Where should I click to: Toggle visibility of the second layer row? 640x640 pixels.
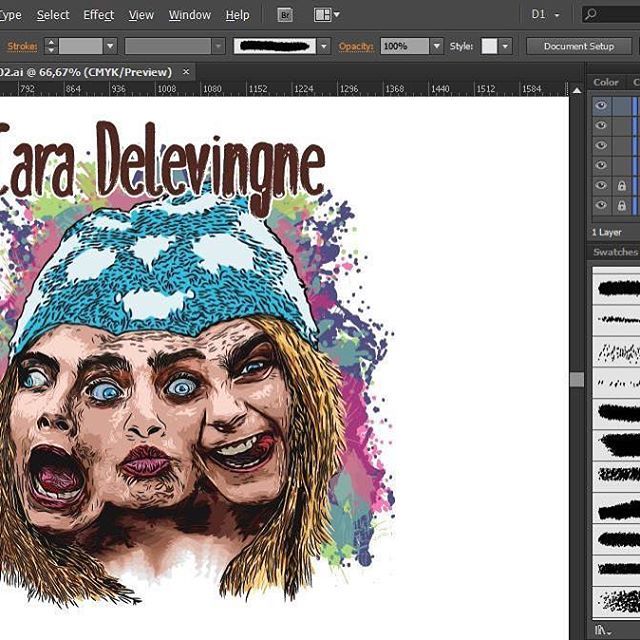click(x=601, y=125)
